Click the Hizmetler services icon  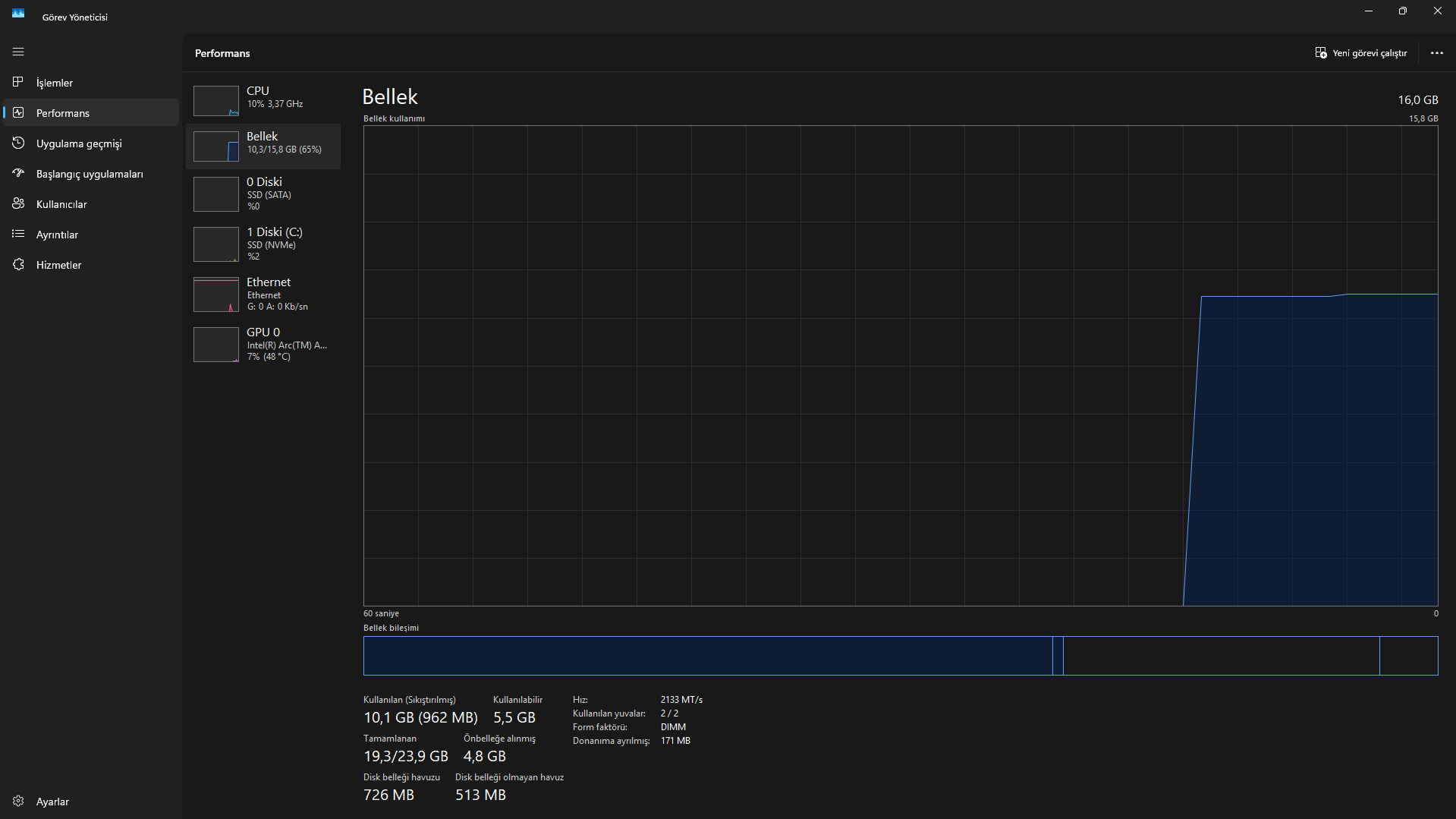click(x=18, y=264)
